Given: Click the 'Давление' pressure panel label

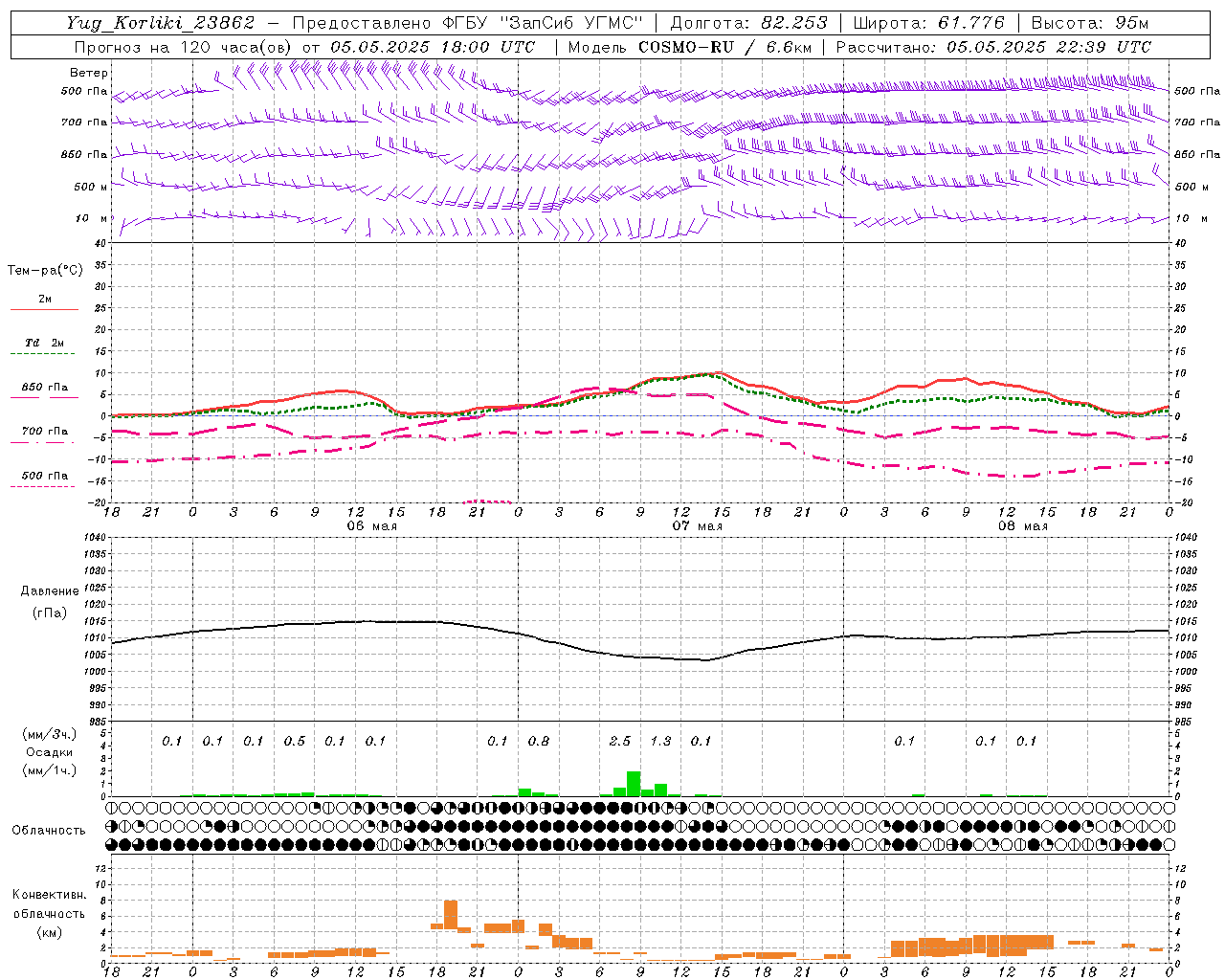Looking at the screenshot, I should [x=50, y=591].
